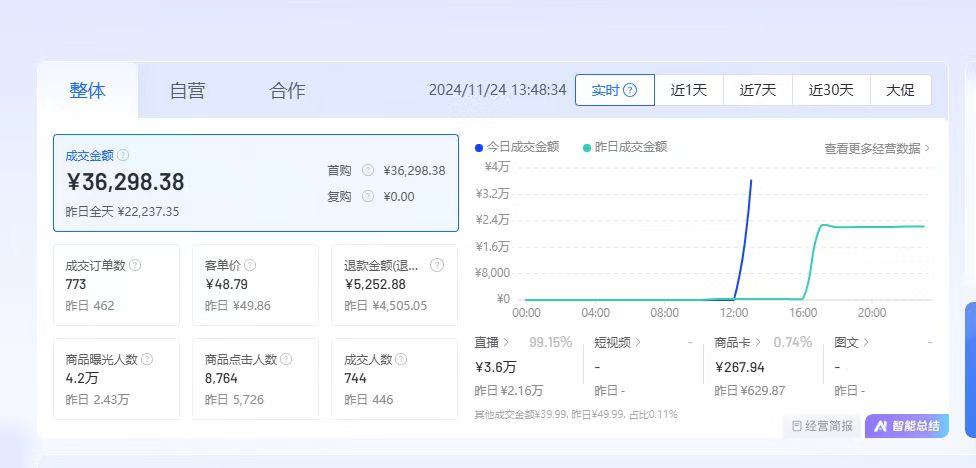Click the ¥4万 y-axis label
976x468 pixels.
[x=497, y=167]
